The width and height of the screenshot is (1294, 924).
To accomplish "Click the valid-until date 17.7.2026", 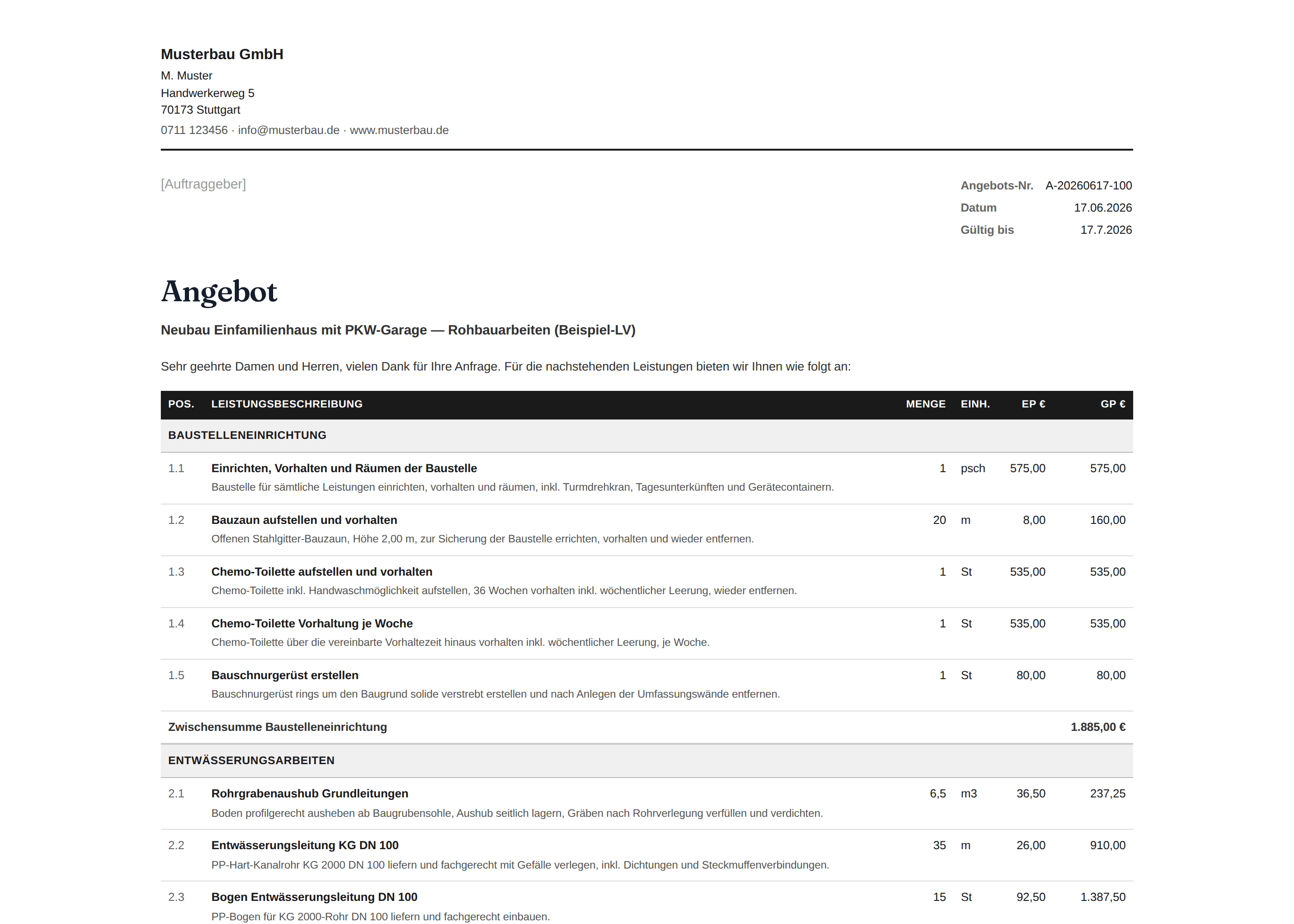I will 1105,230.
